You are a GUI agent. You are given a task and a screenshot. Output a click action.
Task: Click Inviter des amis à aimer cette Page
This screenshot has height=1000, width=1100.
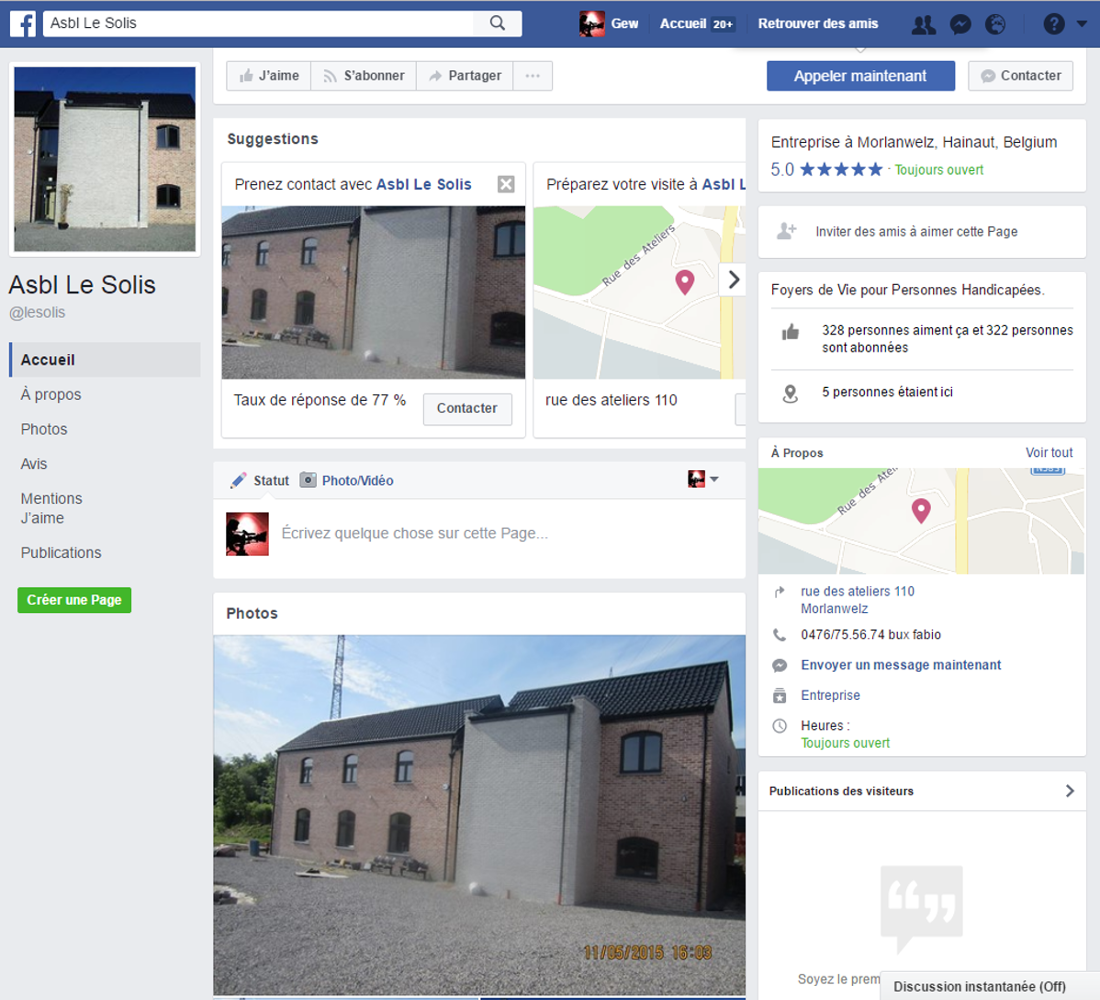point(916,232)
